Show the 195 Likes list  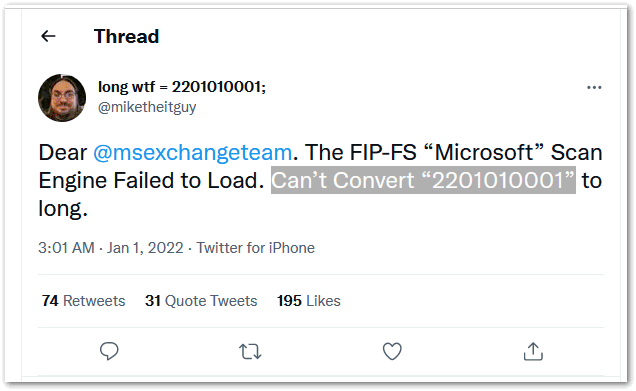click(x=309, y=301)
